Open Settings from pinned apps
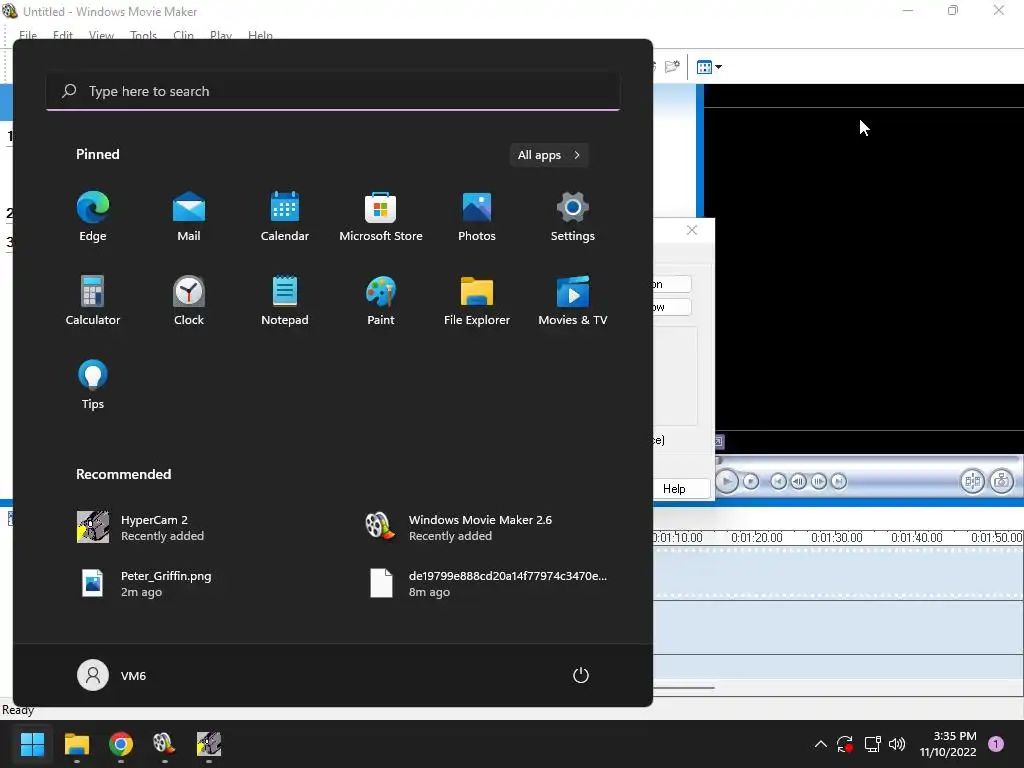The width and height of the screenshot is (1024, 768). point(573,217)
